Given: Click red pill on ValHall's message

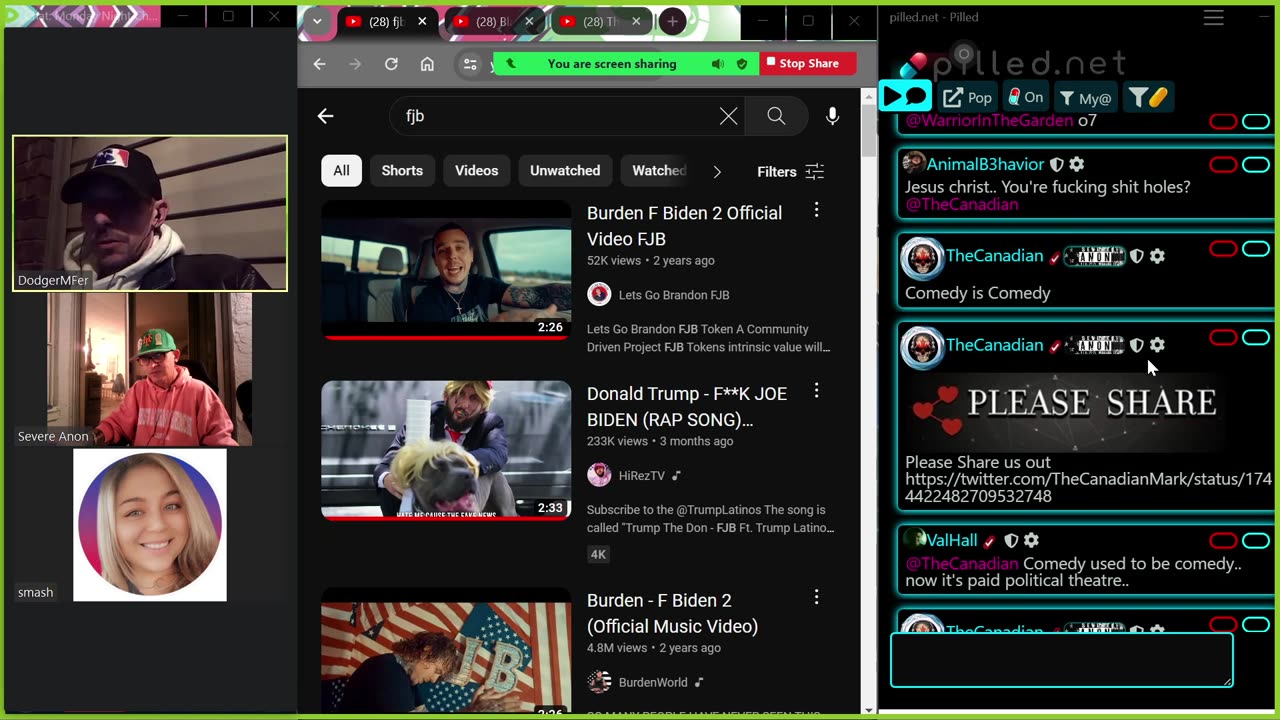Looking at the screenshot, I should (1223, 541).
